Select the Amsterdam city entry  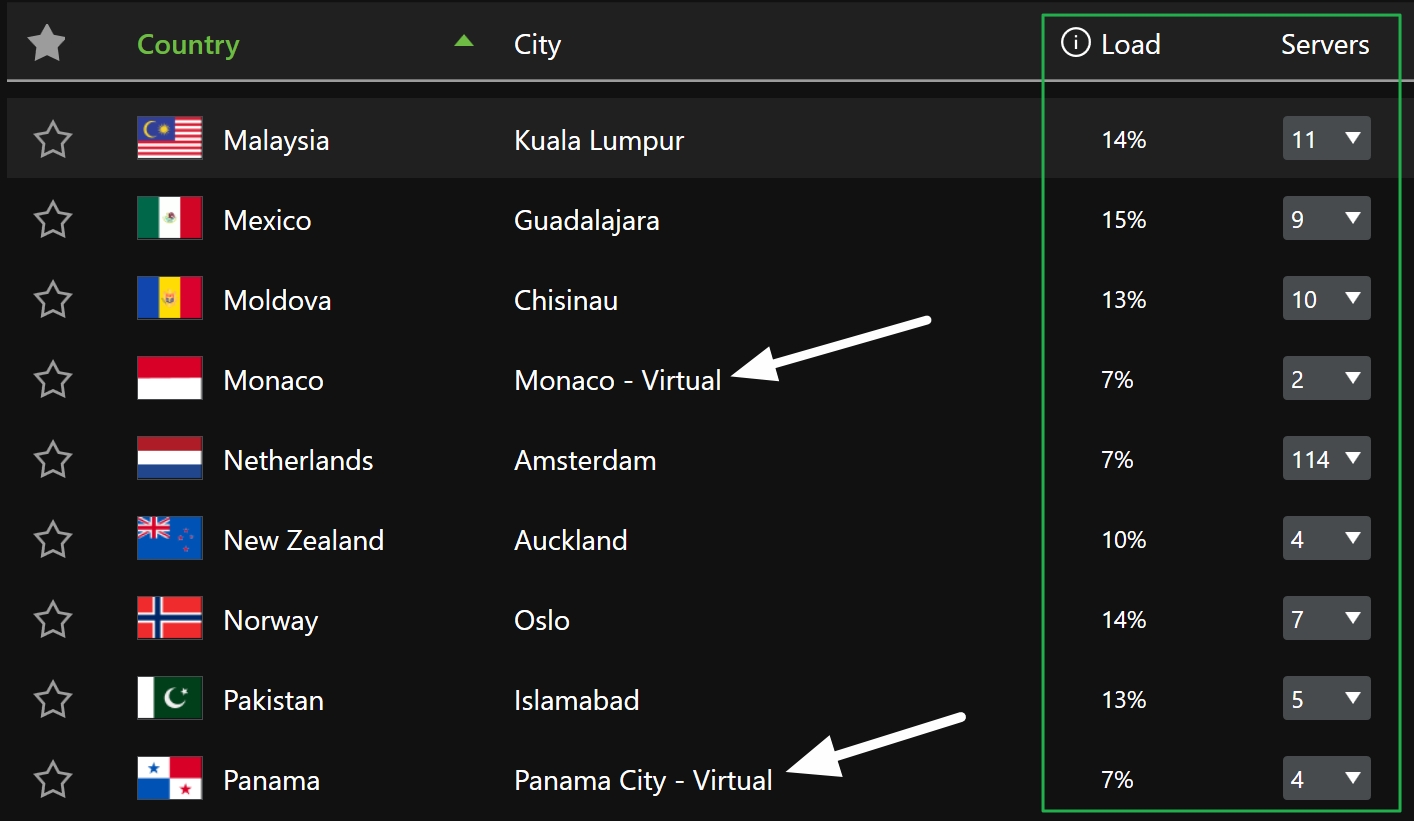coord(585,460)
